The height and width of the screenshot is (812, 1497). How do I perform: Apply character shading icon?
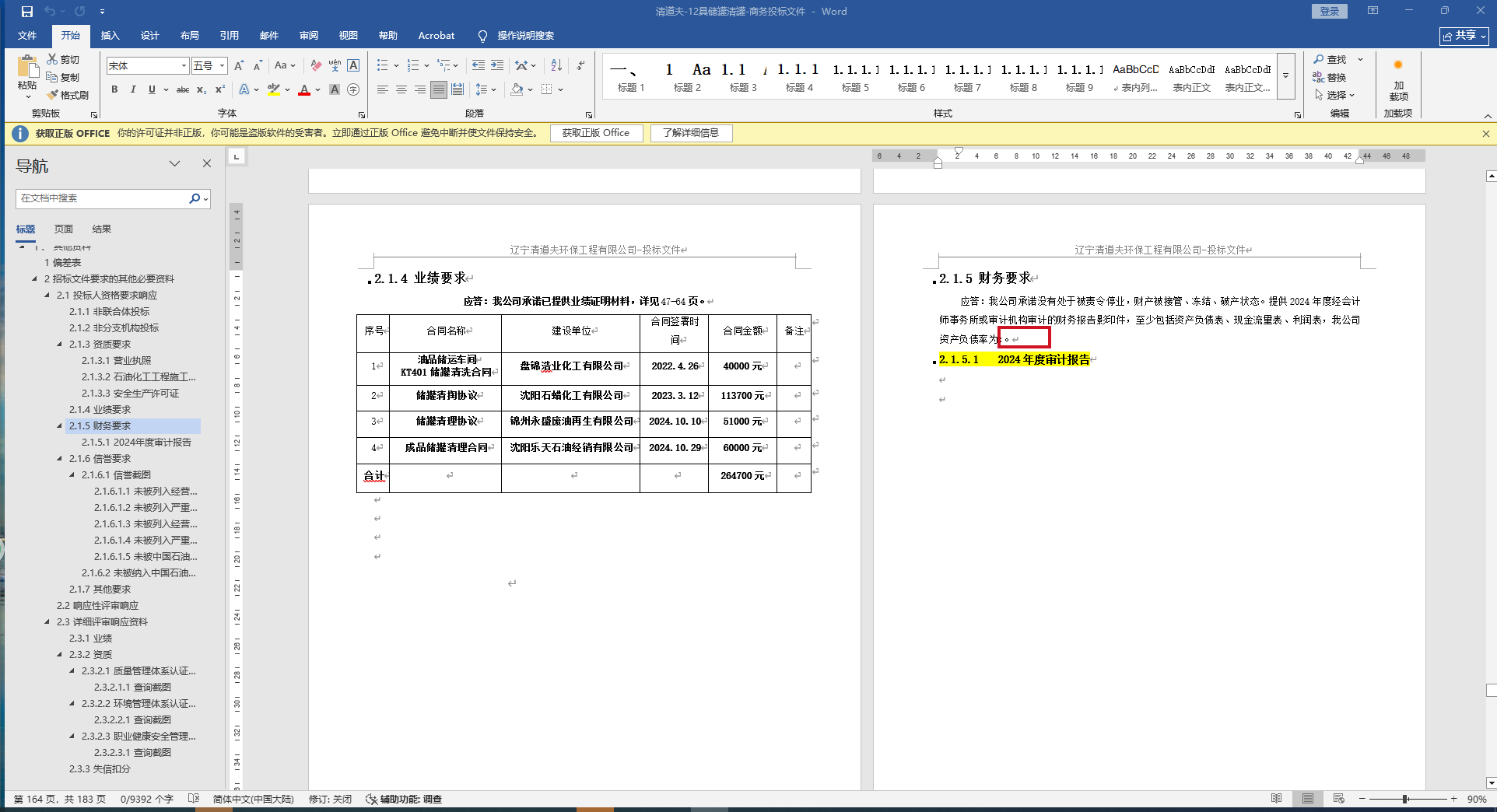(x=335, y=89)
